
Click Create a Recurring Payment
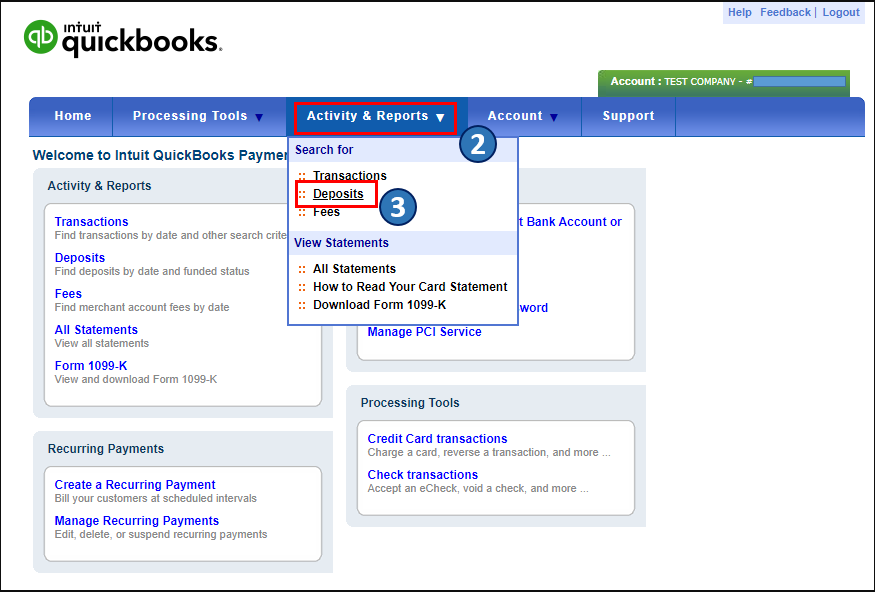[135, 485]
